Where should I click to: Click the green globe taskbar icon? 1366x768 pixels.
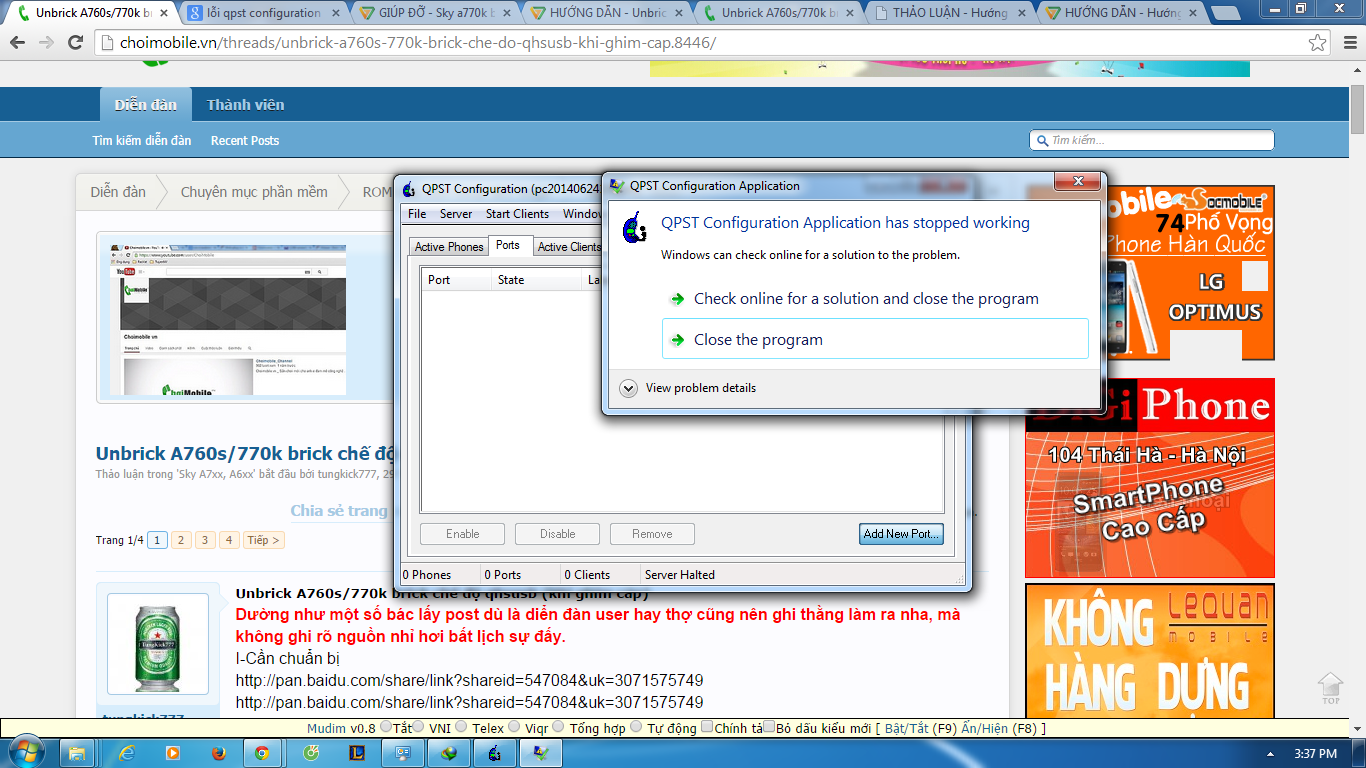[448, 752]
